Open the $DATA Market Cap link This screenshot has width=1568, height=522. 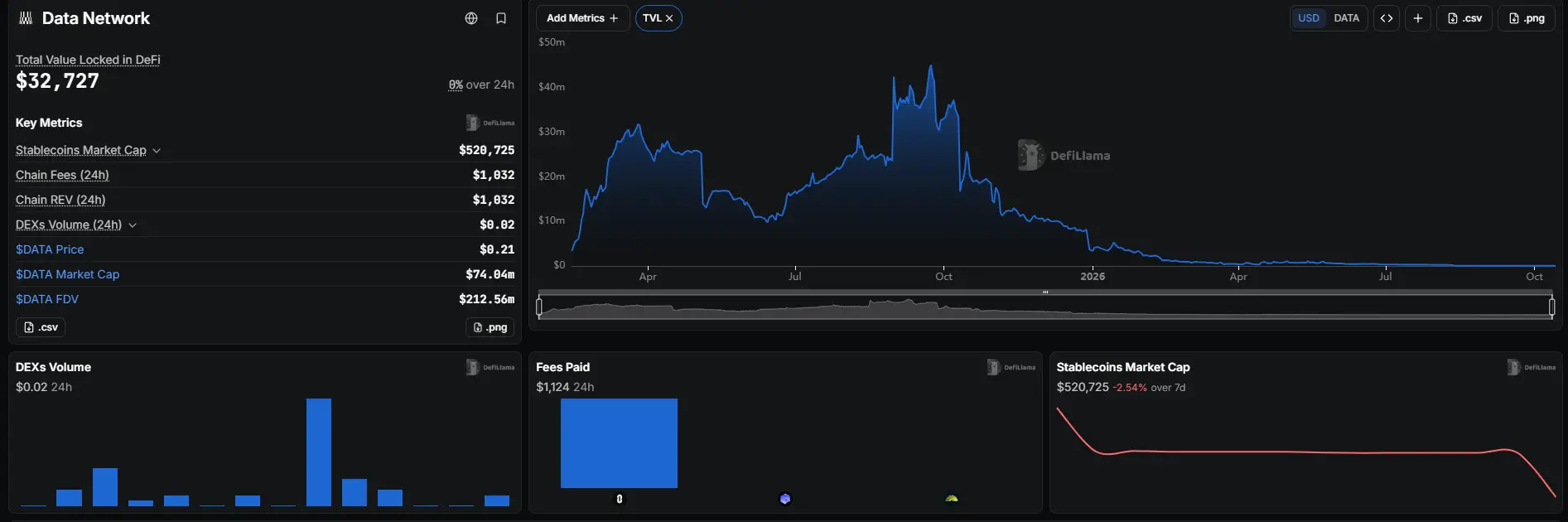pyautogui.click(x=67, y=274)
